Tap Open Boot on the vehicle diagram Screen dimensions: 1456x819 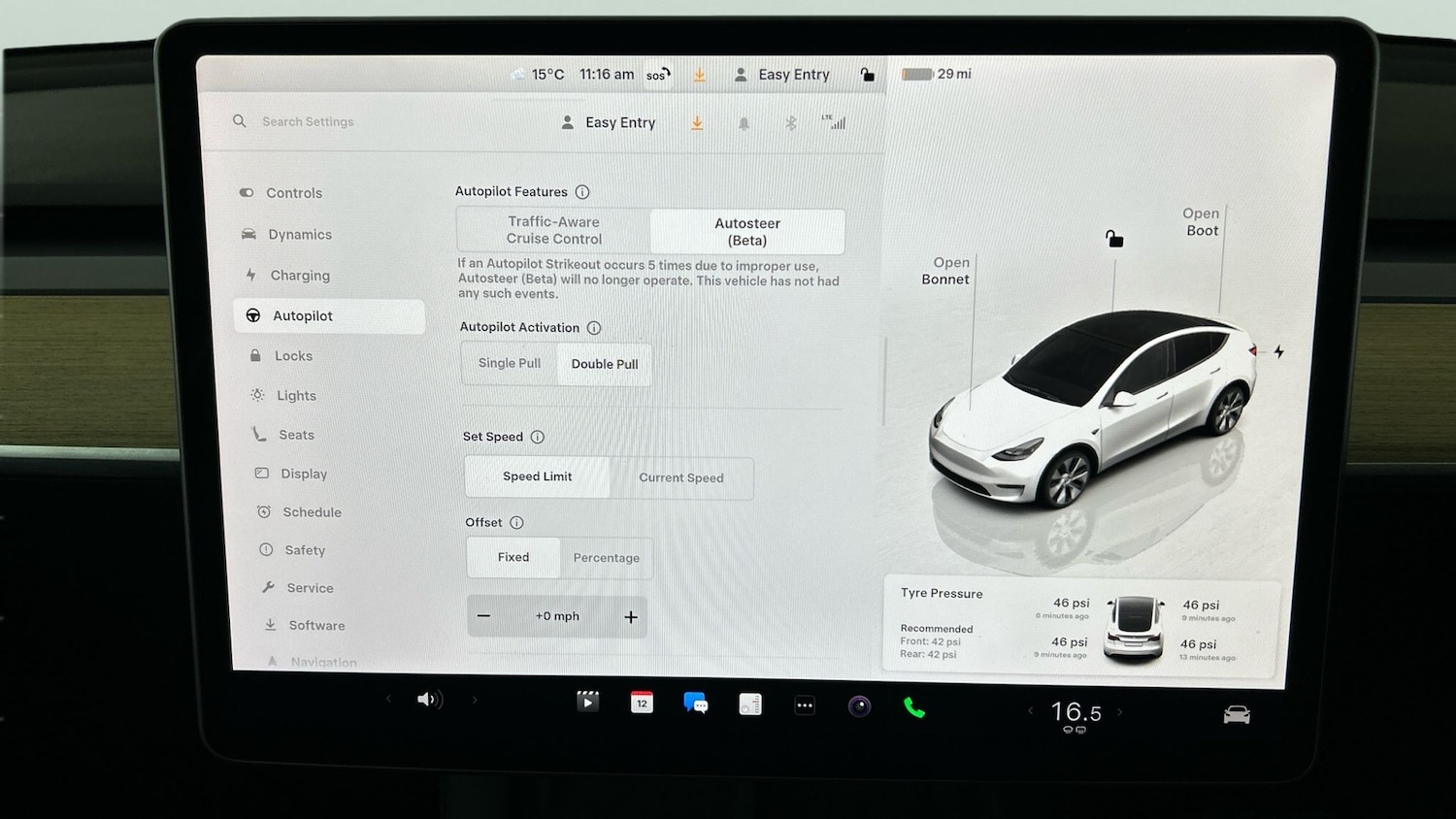(x=1201, y=222)
